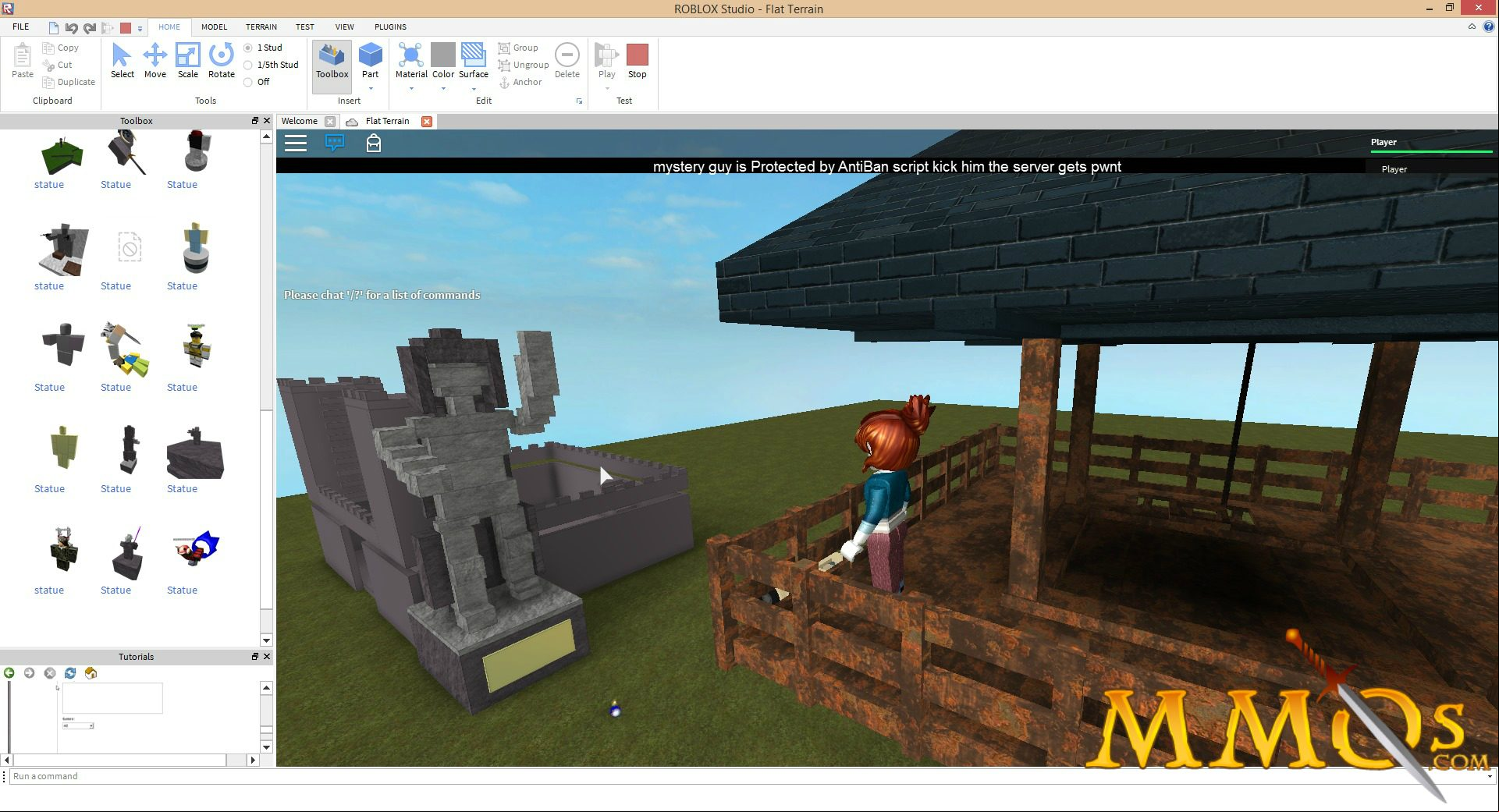Viewport: 1499px width, 812px height.
Task: Click the help question mark icon
Action: point(1488,27)
